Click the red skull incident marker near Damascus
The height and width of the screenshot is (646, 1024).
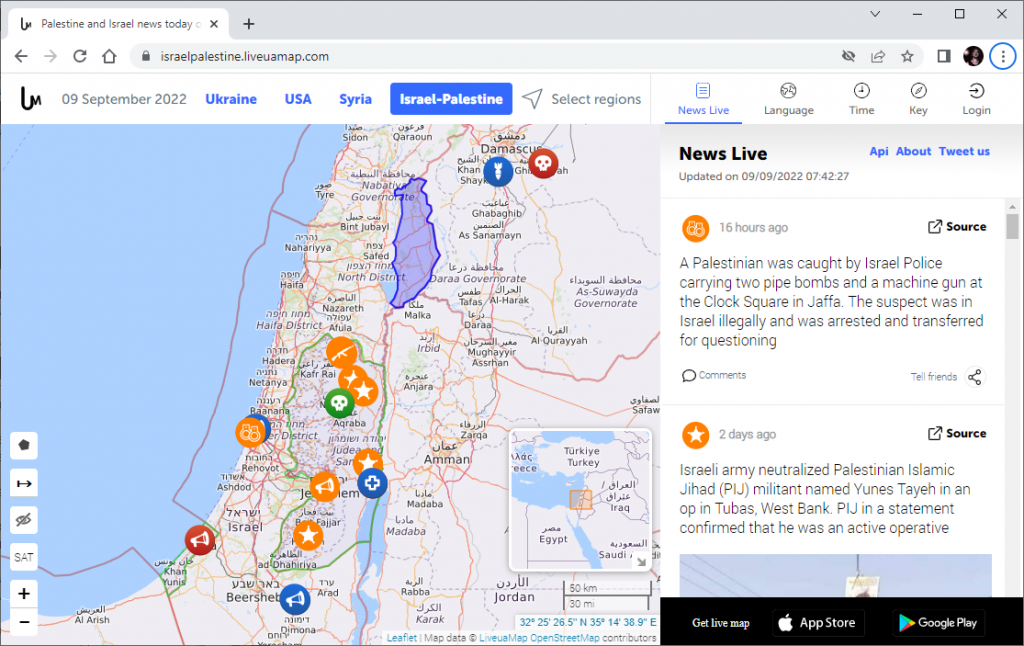(543, 163)
